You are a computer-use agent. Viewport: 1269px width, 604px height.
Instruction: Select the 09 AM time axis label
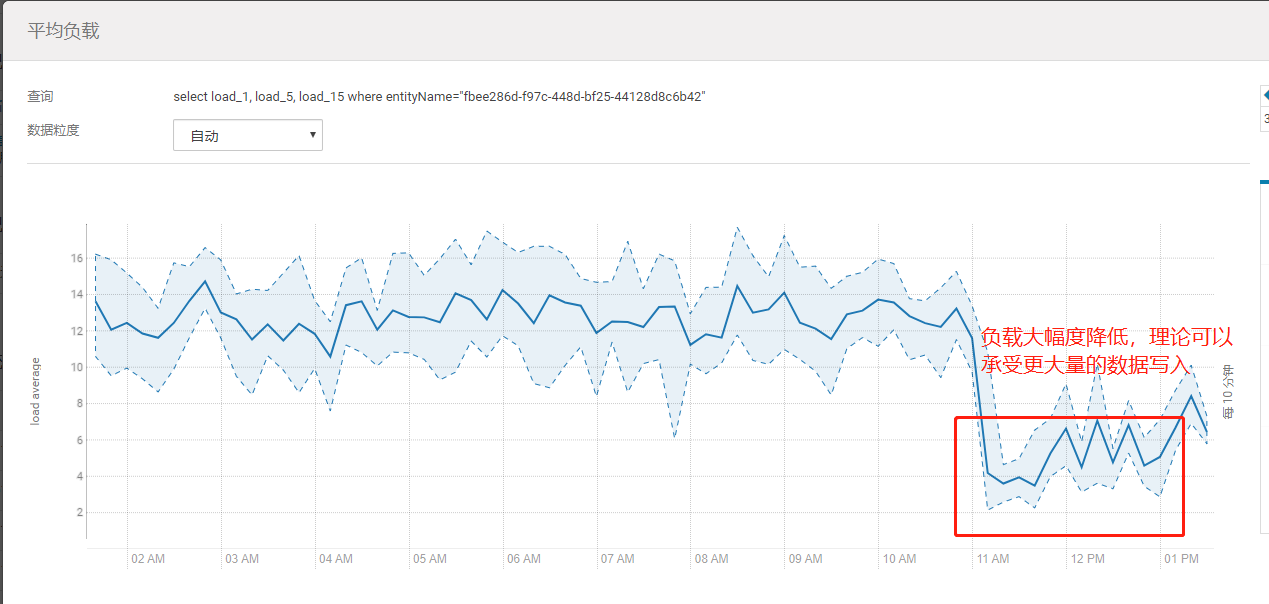[805, 559]
